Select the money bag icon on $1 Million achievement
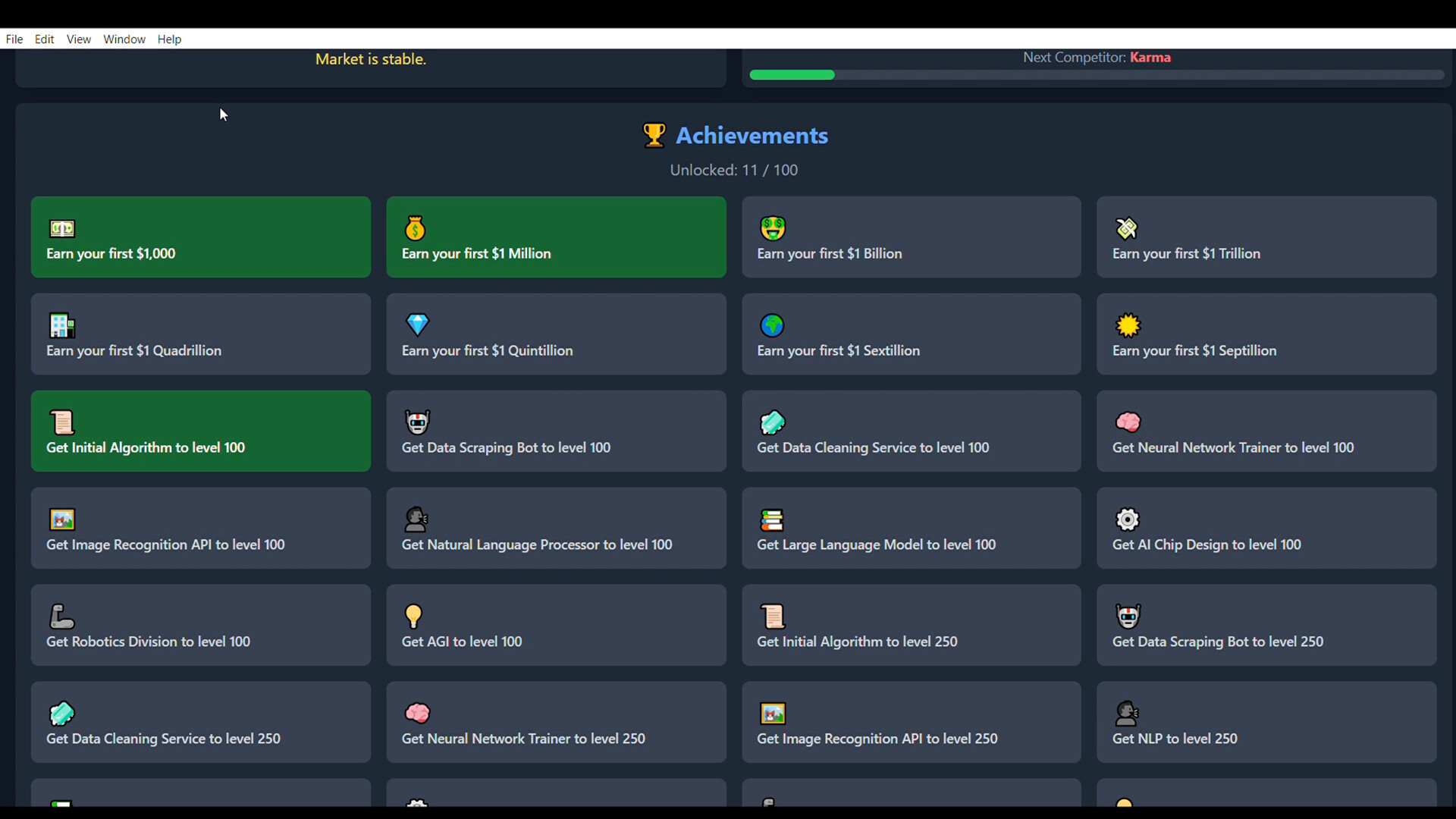Screen dimensions: 1456x819 416,228
